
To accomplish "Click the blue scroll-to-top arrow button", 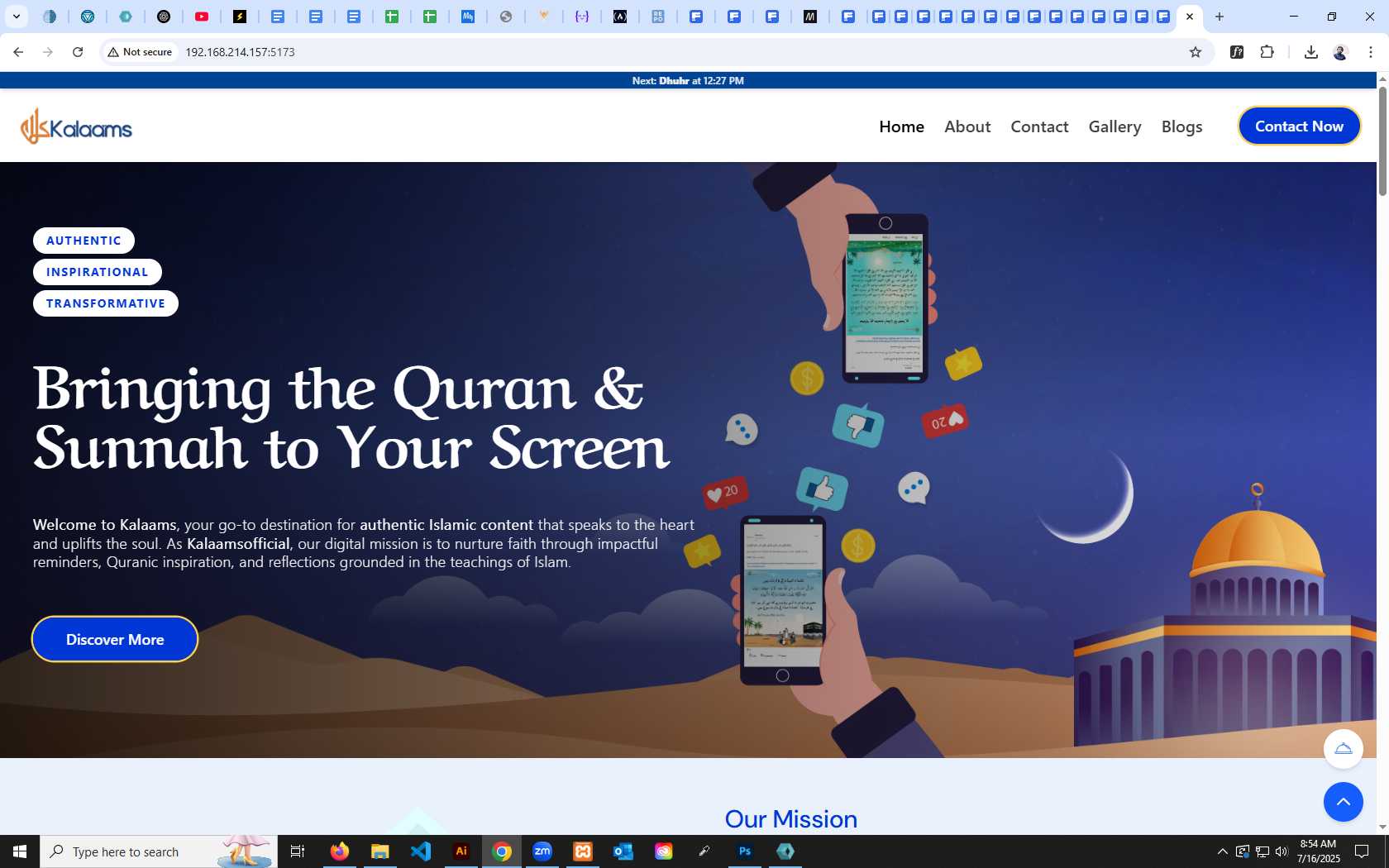I will [1344, 802].
